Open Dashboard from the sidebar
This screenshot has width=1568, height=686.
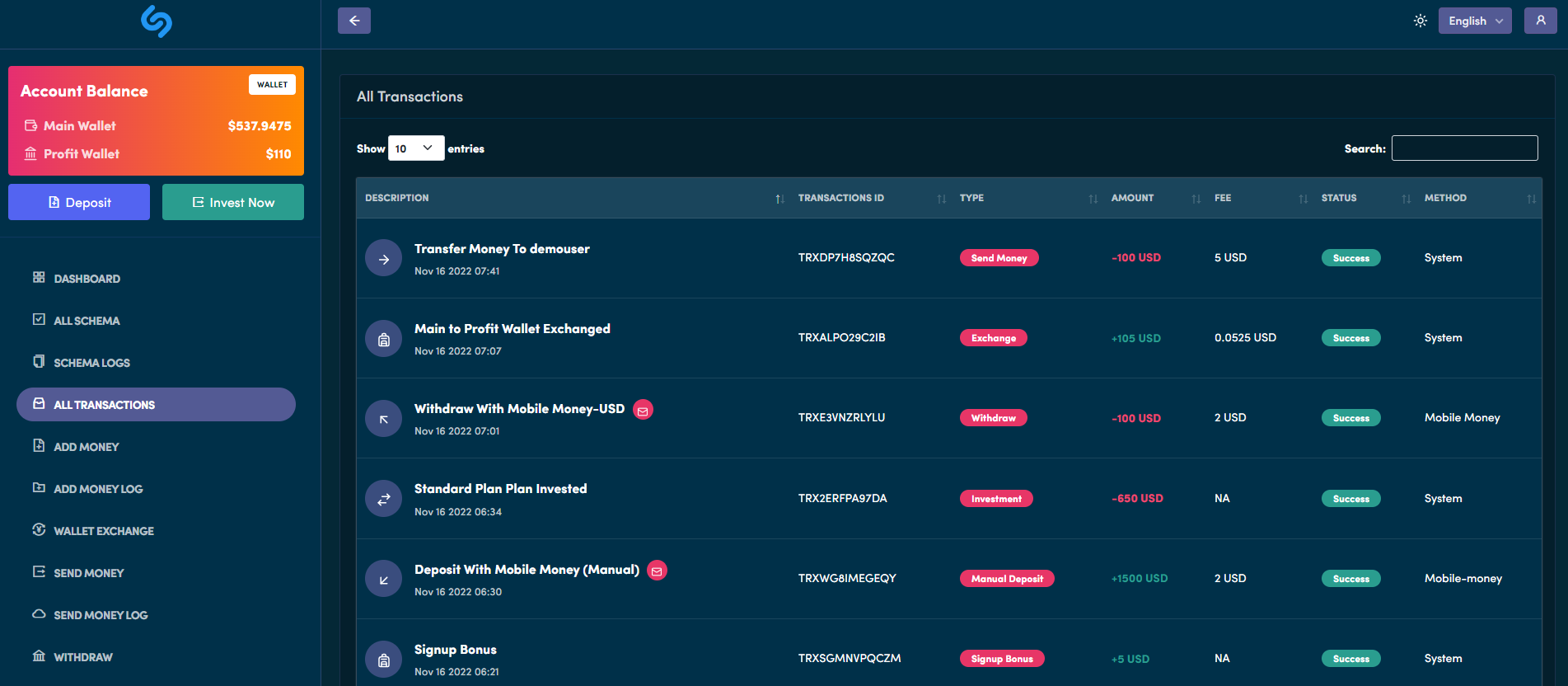[87, 279]
